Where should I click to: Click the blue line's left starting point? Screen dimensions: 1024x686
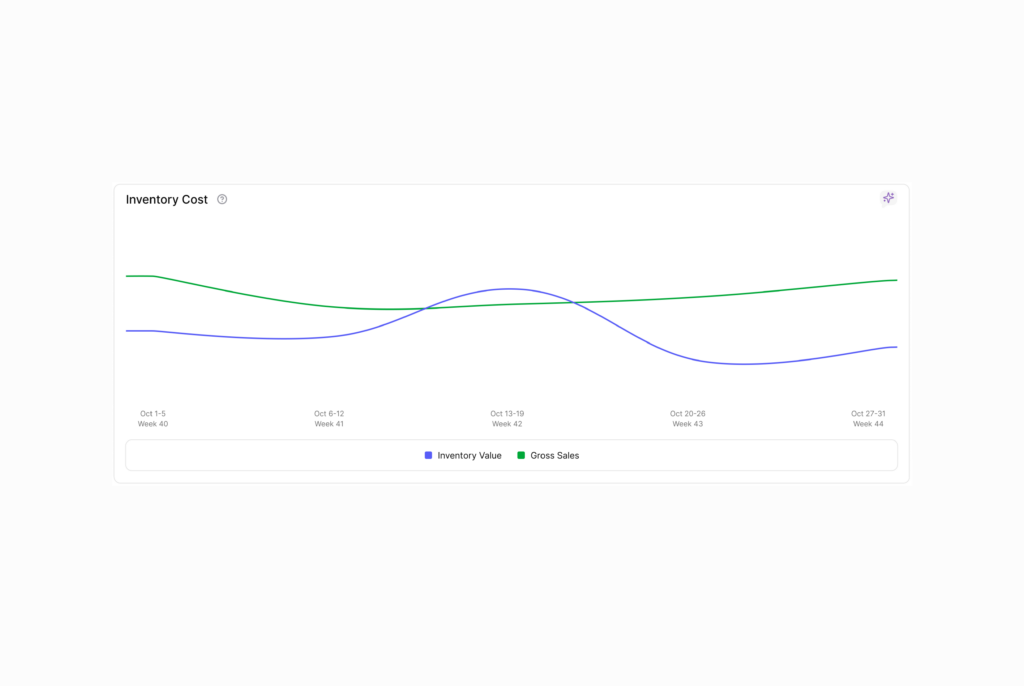(127, 331)
